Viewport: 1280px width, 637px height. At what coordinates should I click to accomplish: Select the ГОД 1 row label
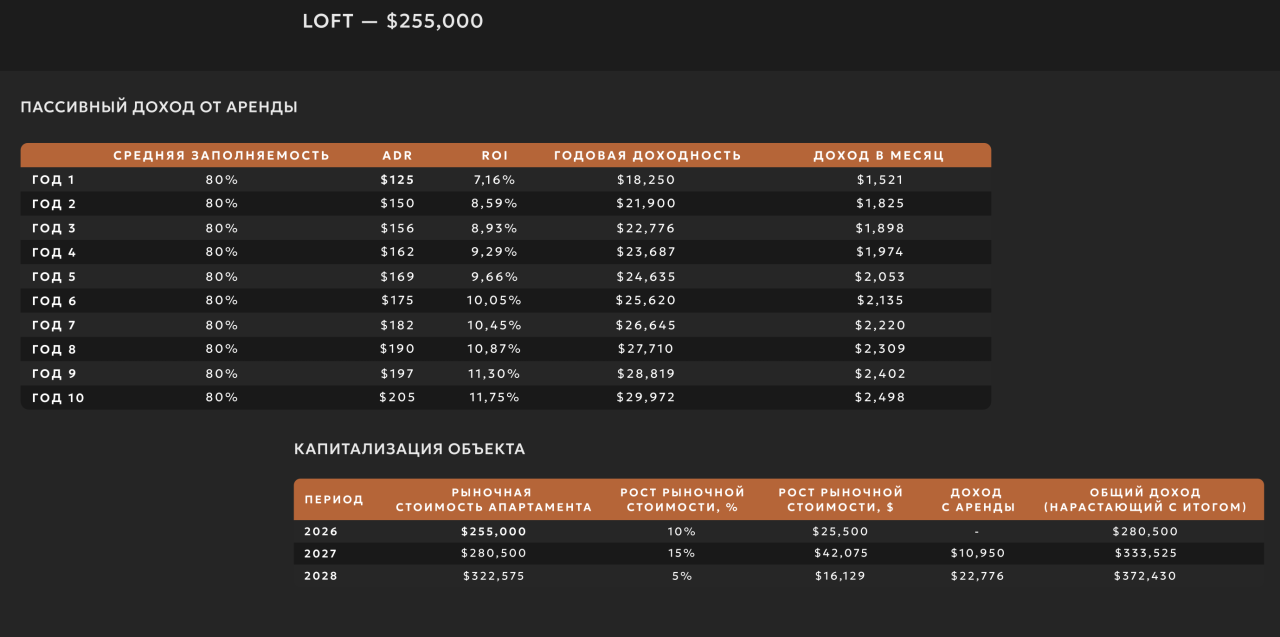pyautogui.click(x=54, y=180)
